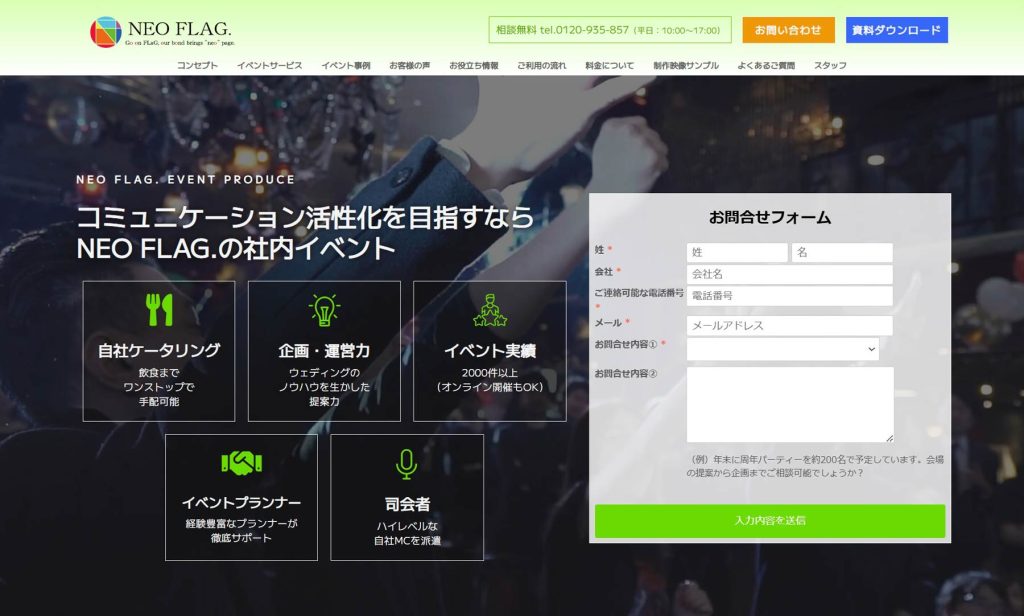Open the イベントサービス navigation item
Viewport: 1024px width, 616px height.
tap(271, 65)
